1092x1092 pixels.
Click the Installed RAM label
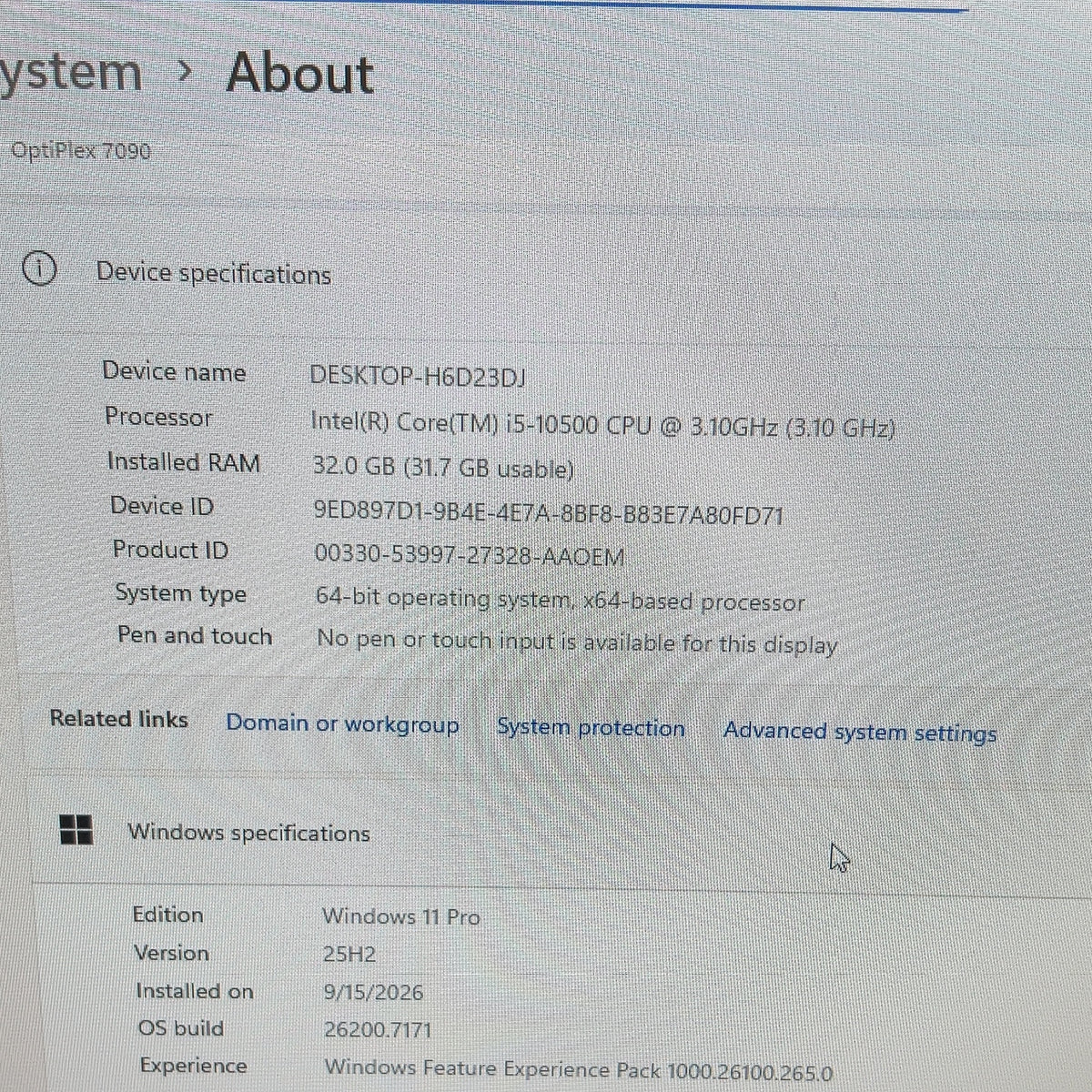[x=184, y=461]
